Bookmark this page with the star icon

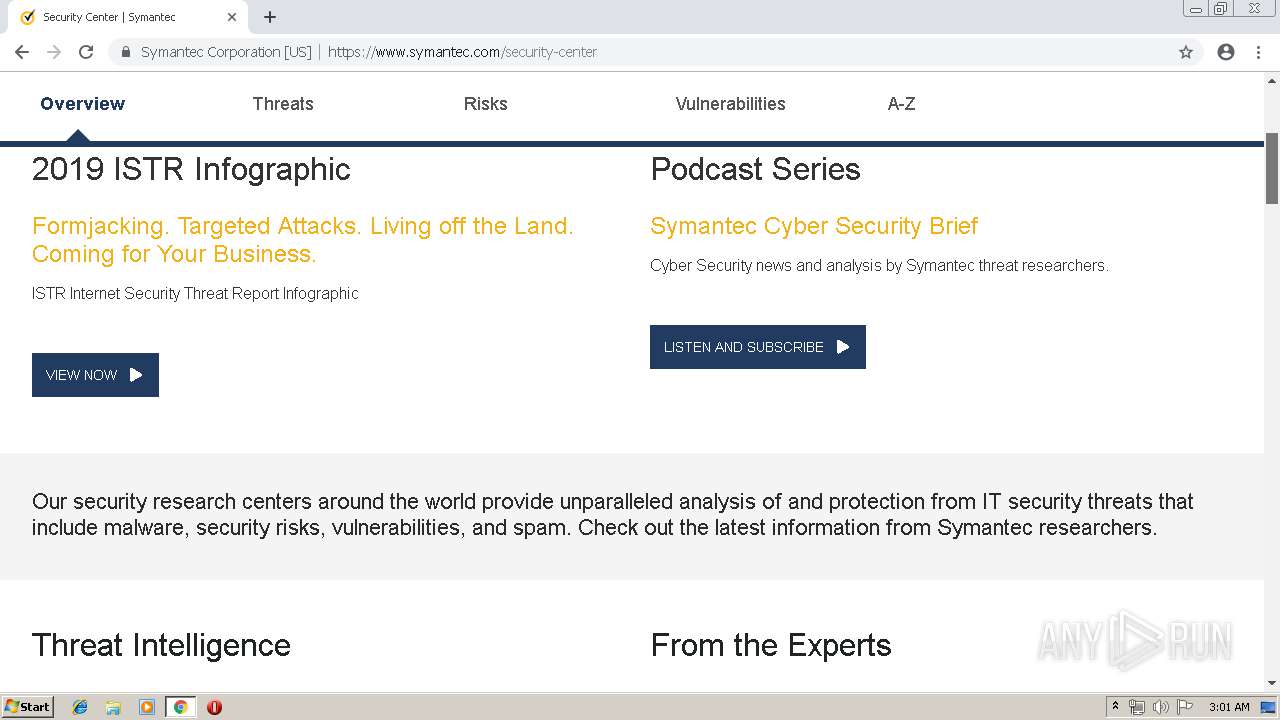1186,52
